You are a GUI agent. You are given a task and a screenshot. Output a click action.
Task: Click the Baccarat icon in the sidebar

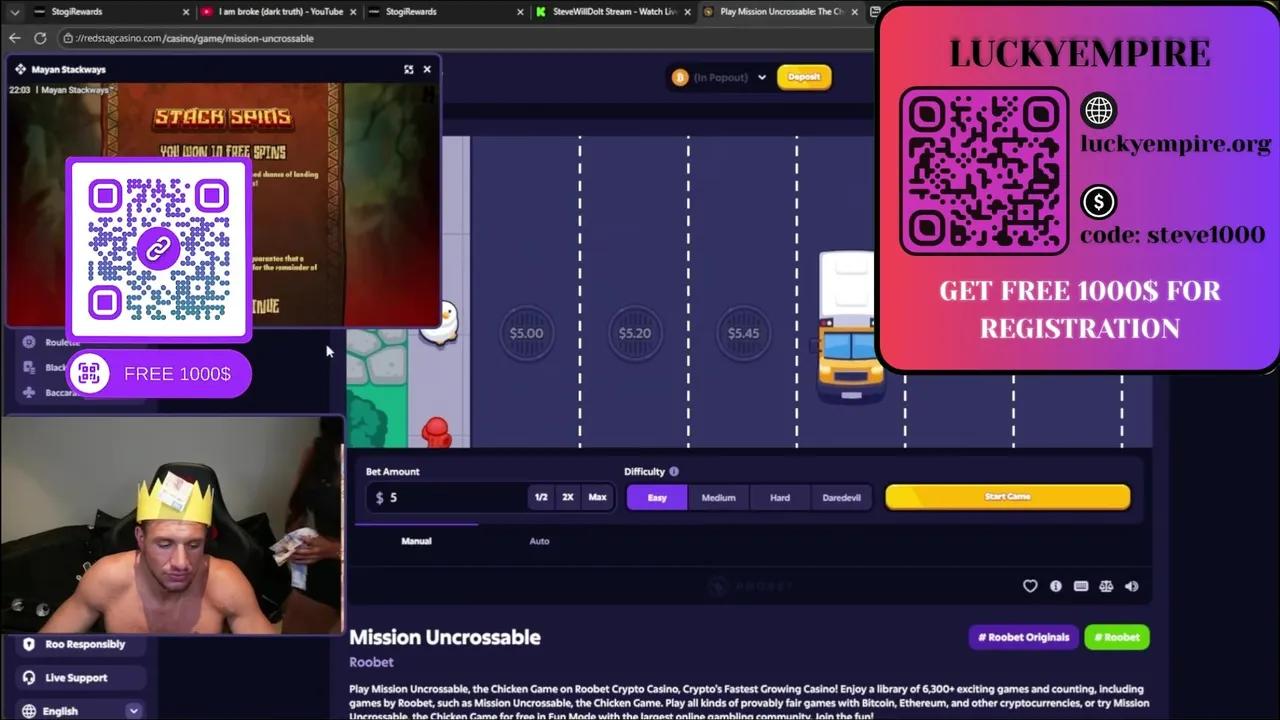(29, 392)
